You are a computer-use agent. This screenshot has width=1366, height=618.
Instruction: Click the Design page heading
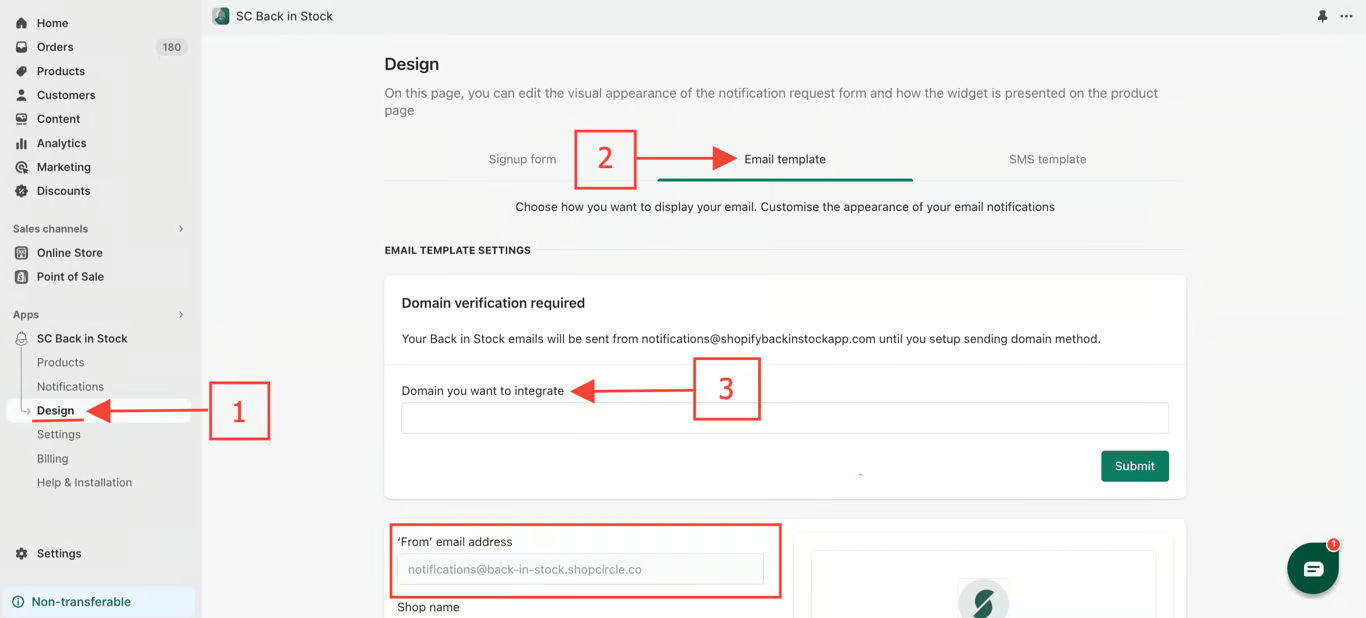pyautogui.click(x=412, y=64)
